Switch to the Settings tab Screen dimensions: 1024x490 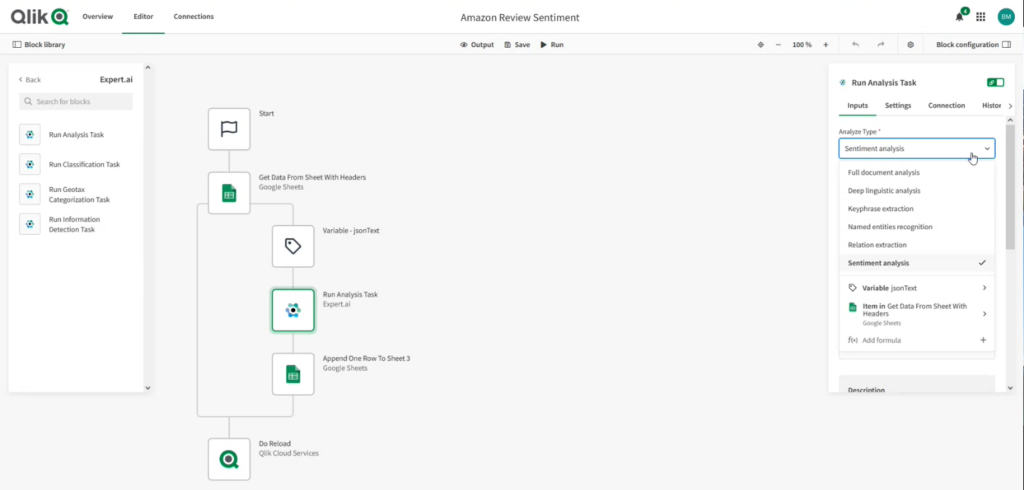(x=898, y=105)
